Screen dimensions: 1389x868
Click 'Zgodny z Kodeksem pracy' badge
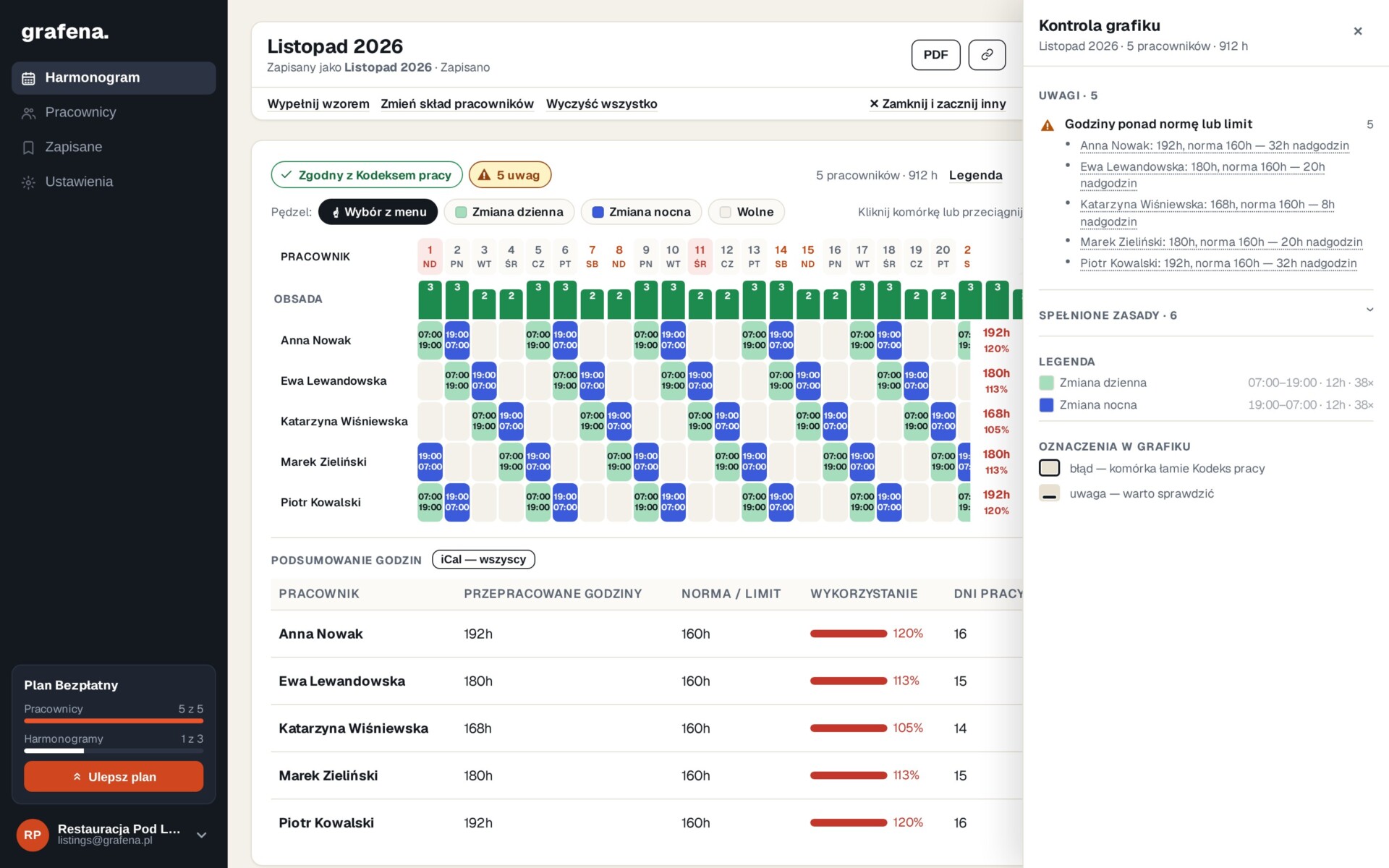(x=367, y=175)
